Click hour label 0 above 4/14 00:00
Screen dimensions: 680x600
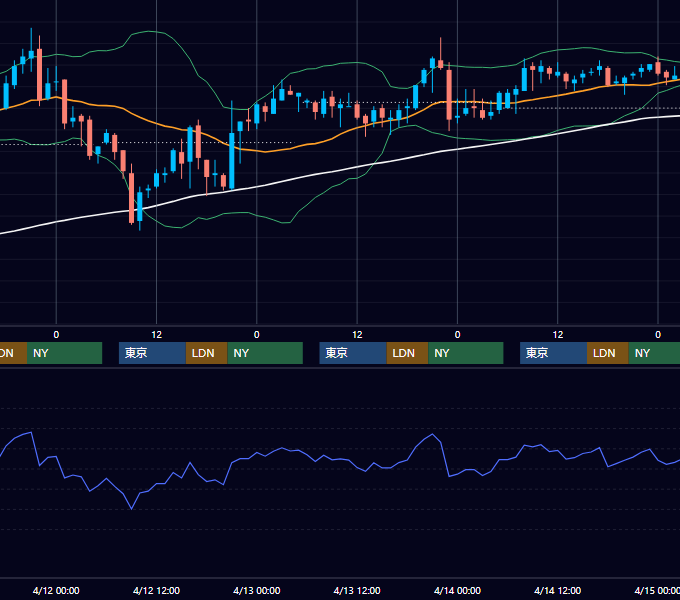(x=457, y=335)
